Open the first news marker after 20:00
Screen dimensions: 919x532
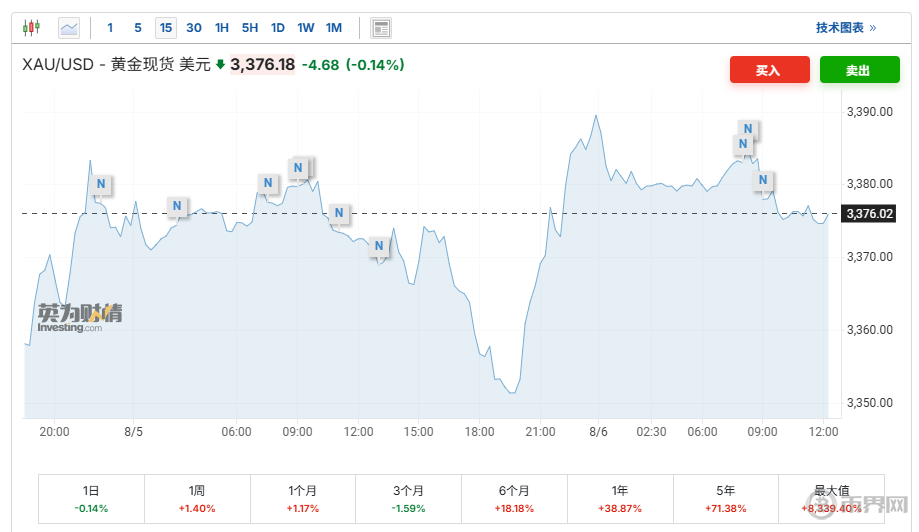[x=100, y=185]
